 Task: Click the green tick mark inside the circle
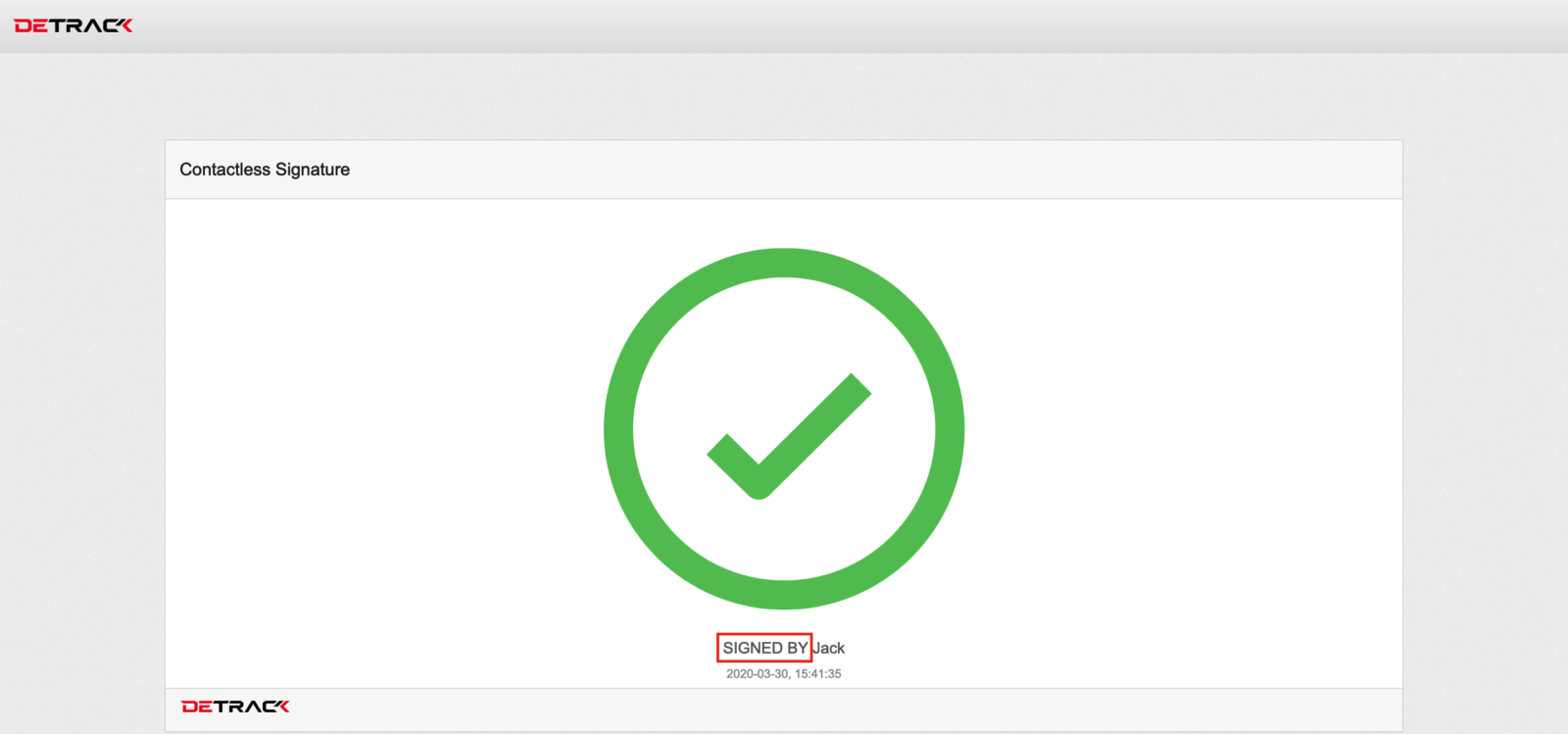pyautogui.click(x=789, y=436)
